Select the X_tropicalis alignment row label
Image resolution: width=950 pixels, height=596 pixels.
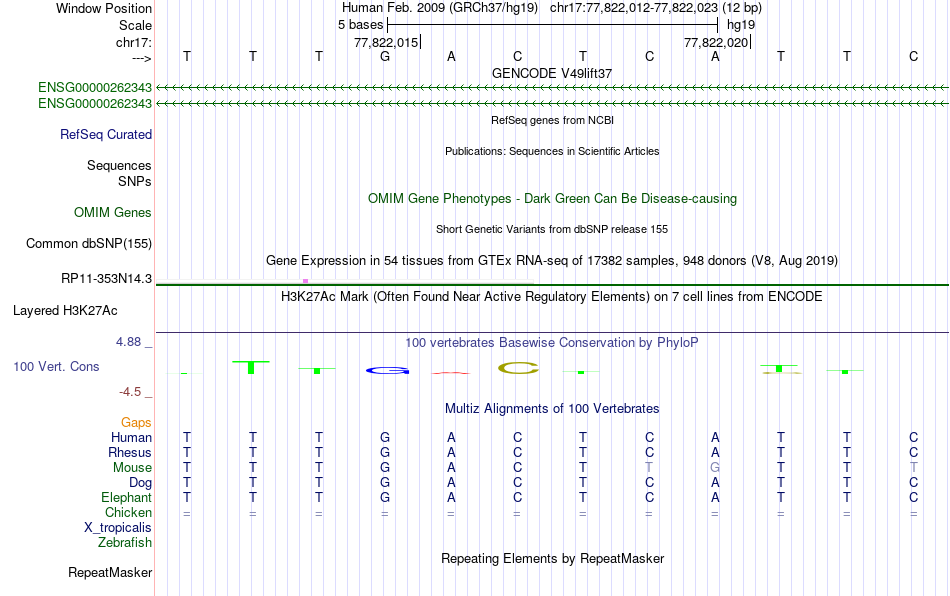coord(118,528)
